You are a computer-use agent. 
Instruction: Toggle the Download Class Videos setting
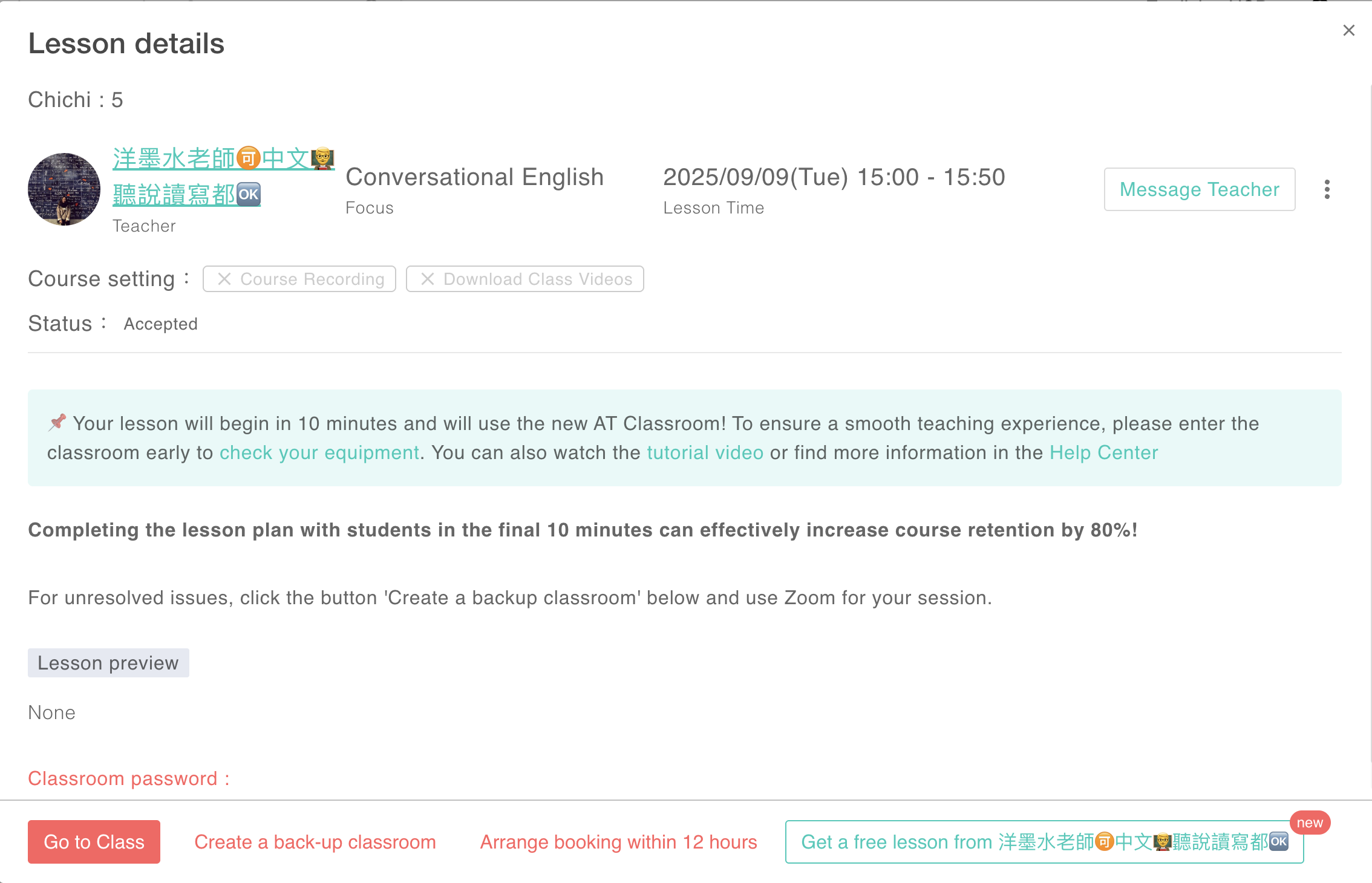point(524,279)
